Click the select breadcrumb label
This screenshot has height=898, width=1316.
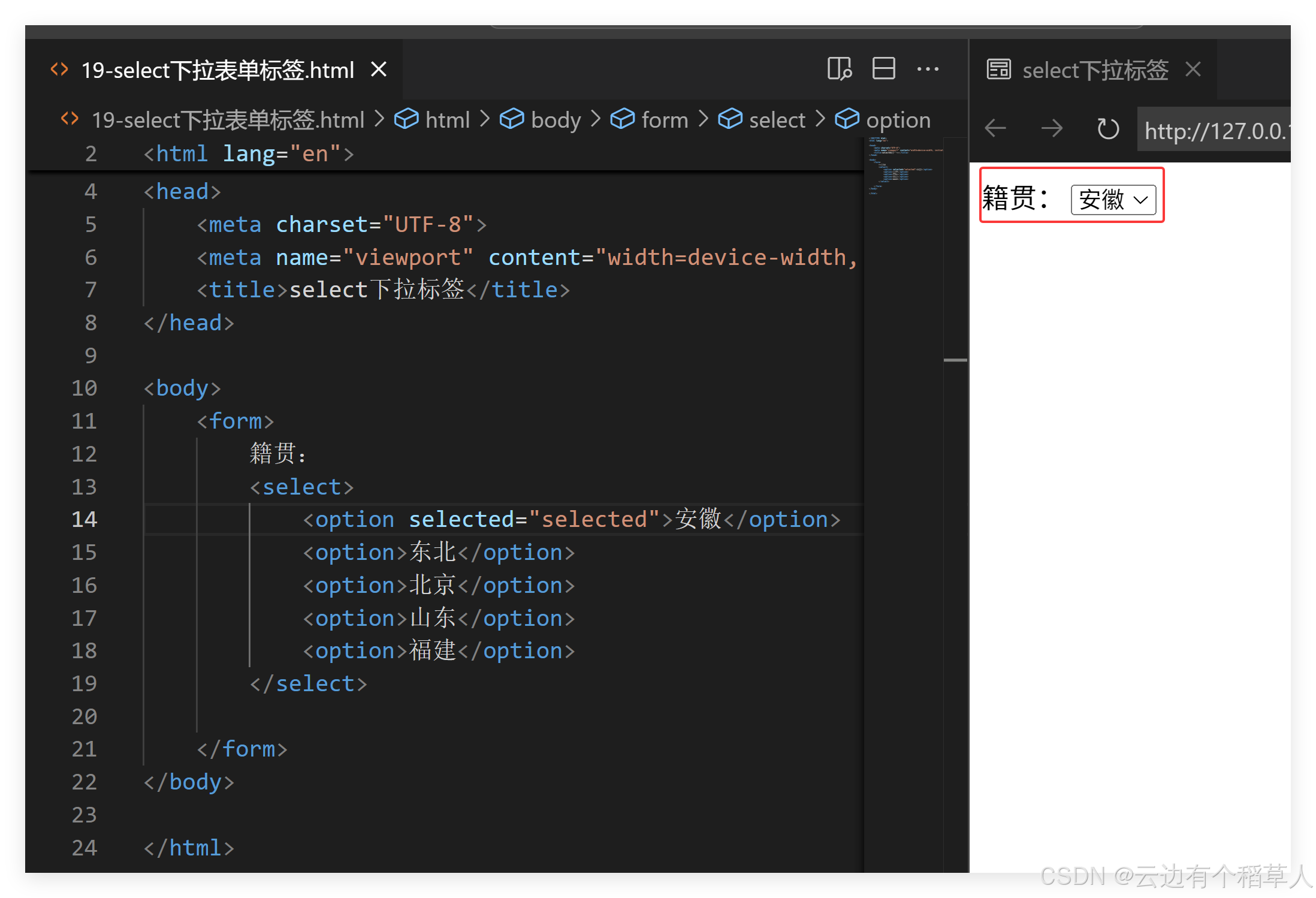(777, 119)
